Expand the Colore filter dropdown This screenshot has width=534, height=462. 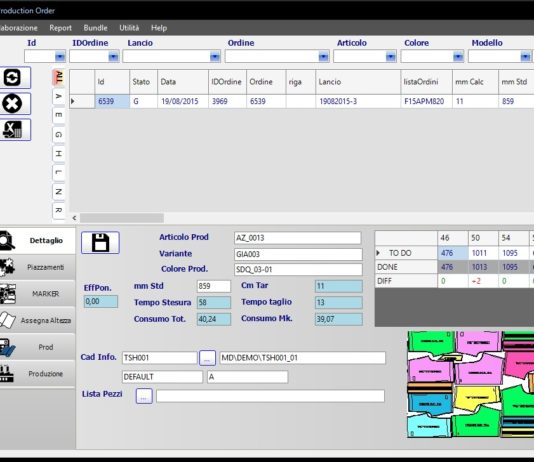458,57
